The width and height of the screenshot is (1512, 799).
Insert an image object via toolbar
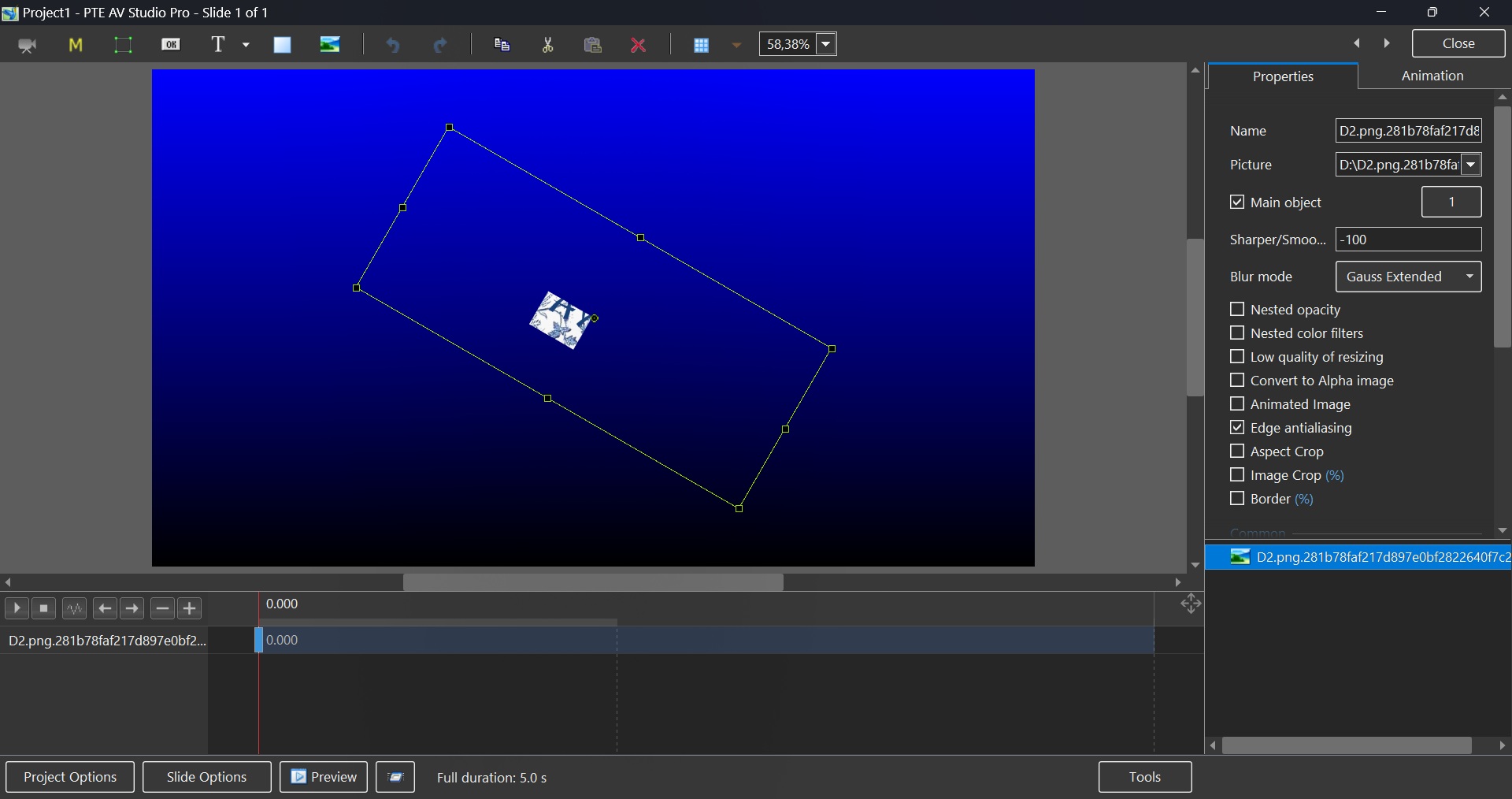click(x=331, y=45)
